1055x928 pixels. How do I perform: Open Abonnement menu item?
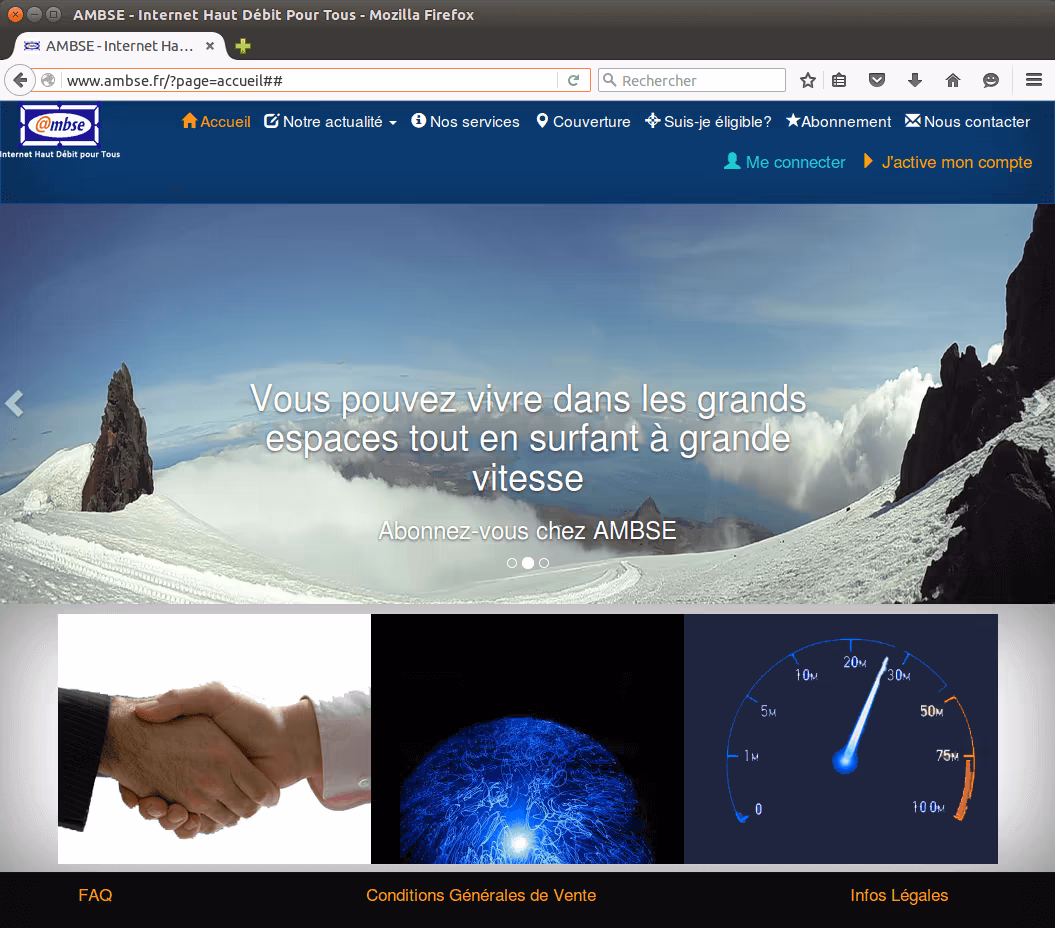coord(838,122)
